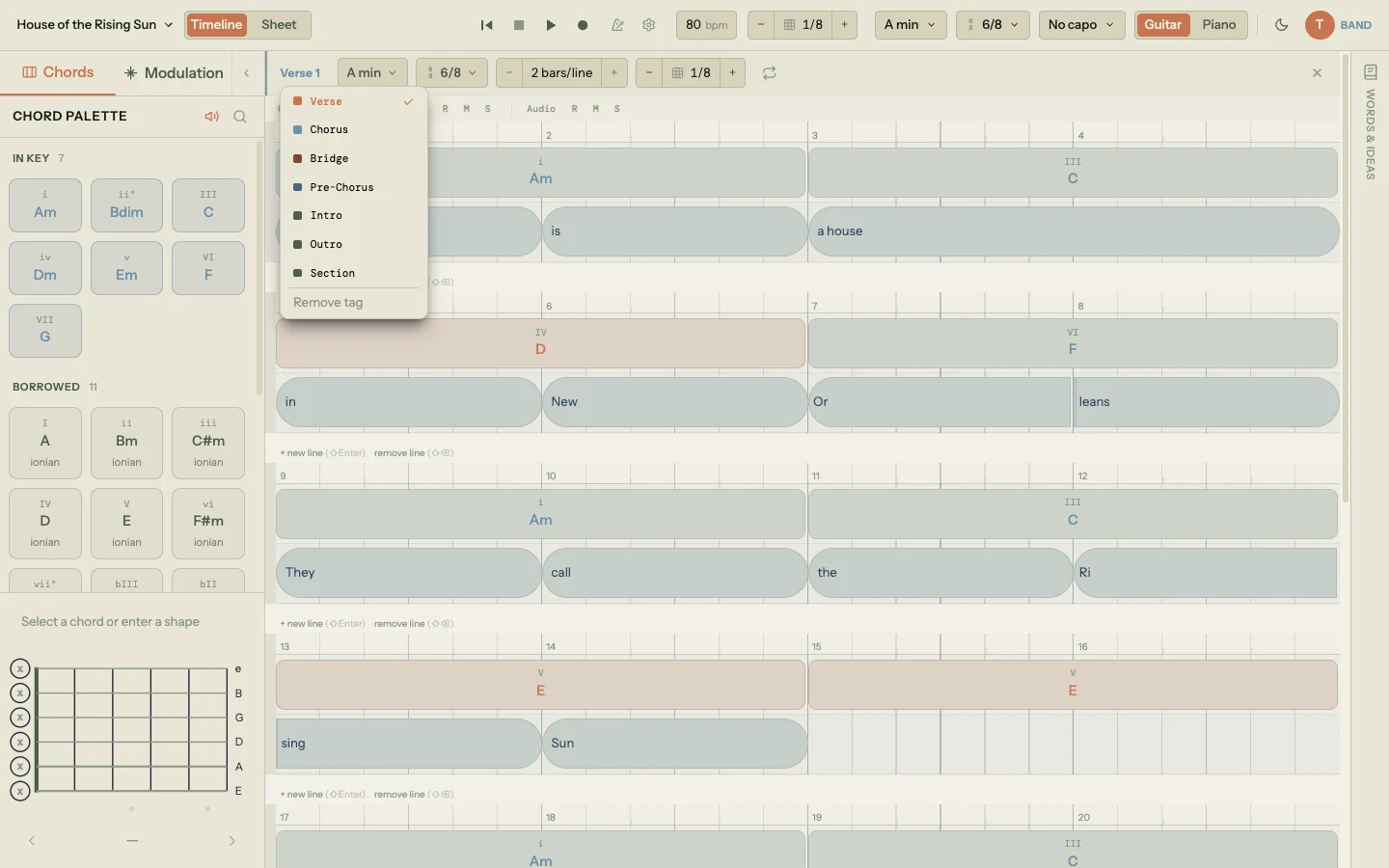Switch the instrument view to Piano
1389x868 pixels.
pos(1219,25)
